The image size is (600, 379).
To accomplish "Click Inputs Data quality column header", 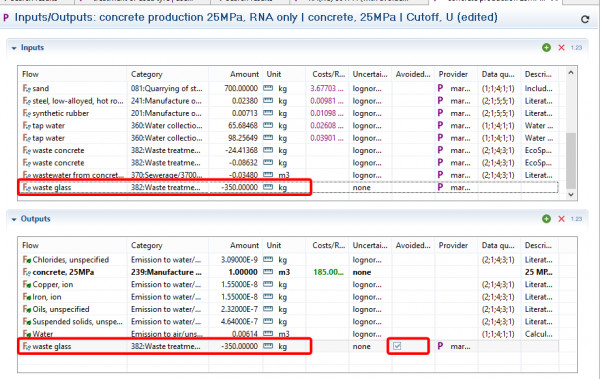I will tap(498, 74).
